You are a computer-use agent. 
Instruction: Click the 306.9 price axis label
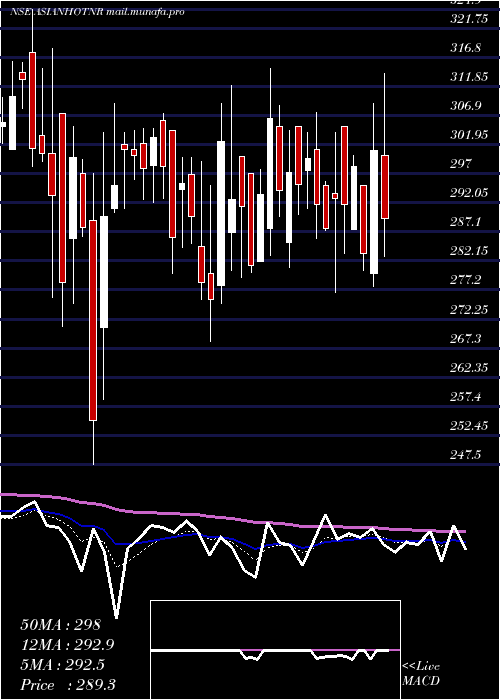466,106
